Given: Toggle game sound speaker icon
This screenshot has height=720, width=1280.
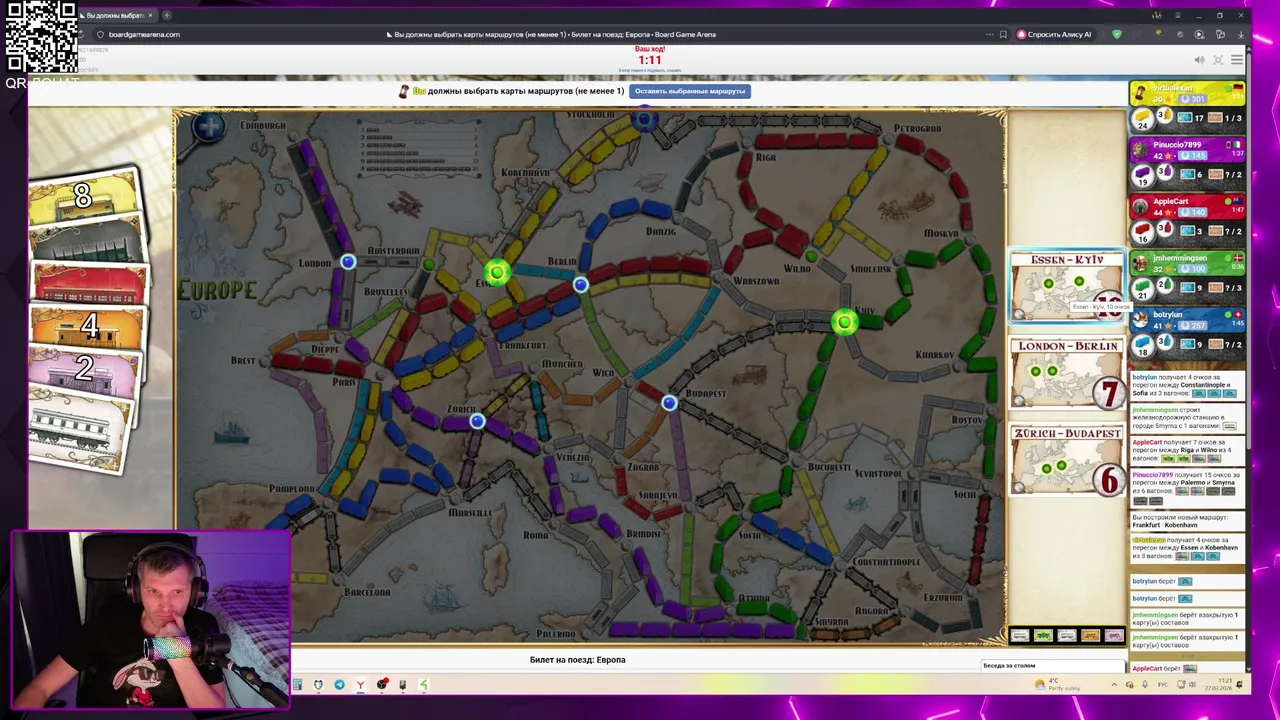Looking at the screenshot, I should coord(1199,60).
